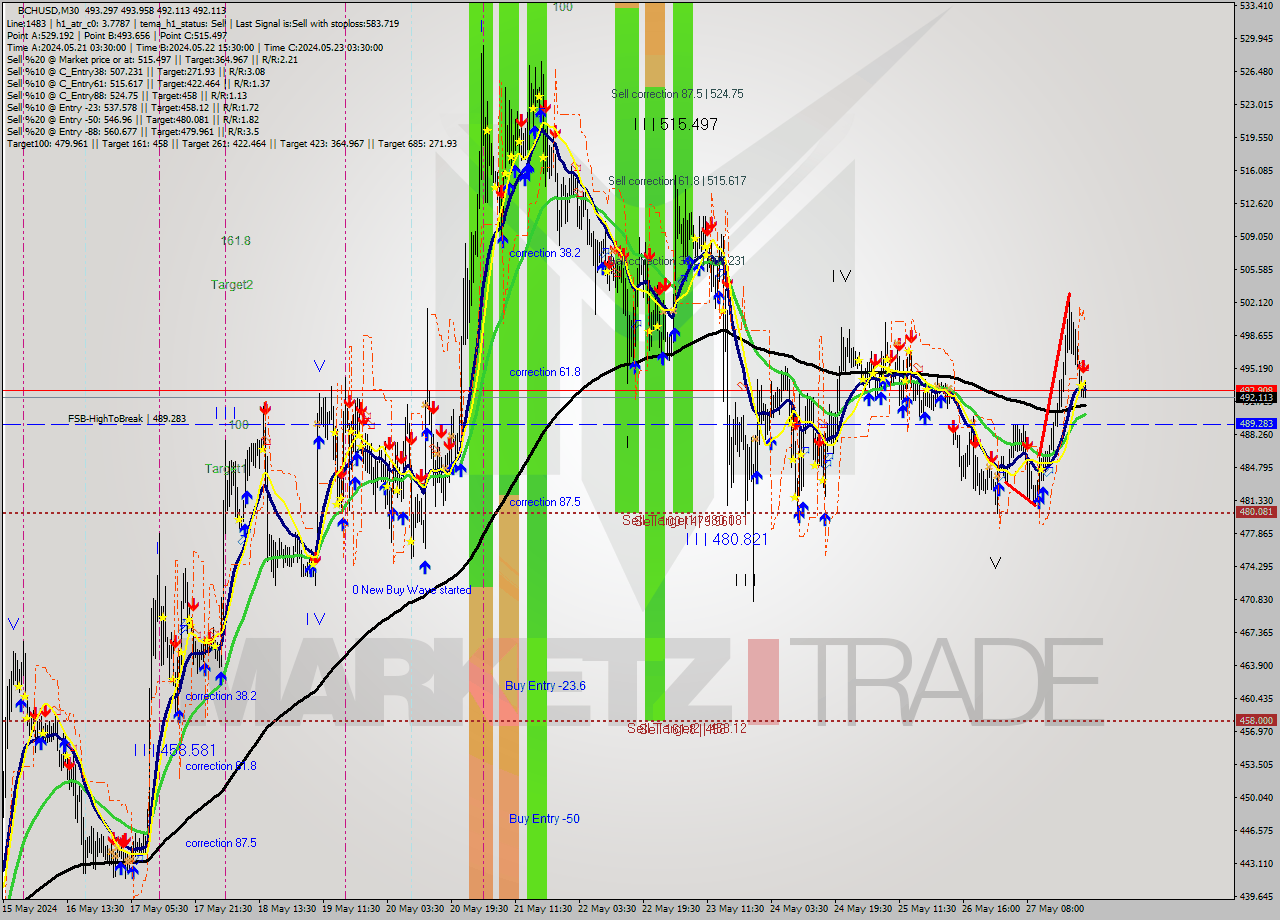Click the 526.480 price axis value

[1256, 72]
